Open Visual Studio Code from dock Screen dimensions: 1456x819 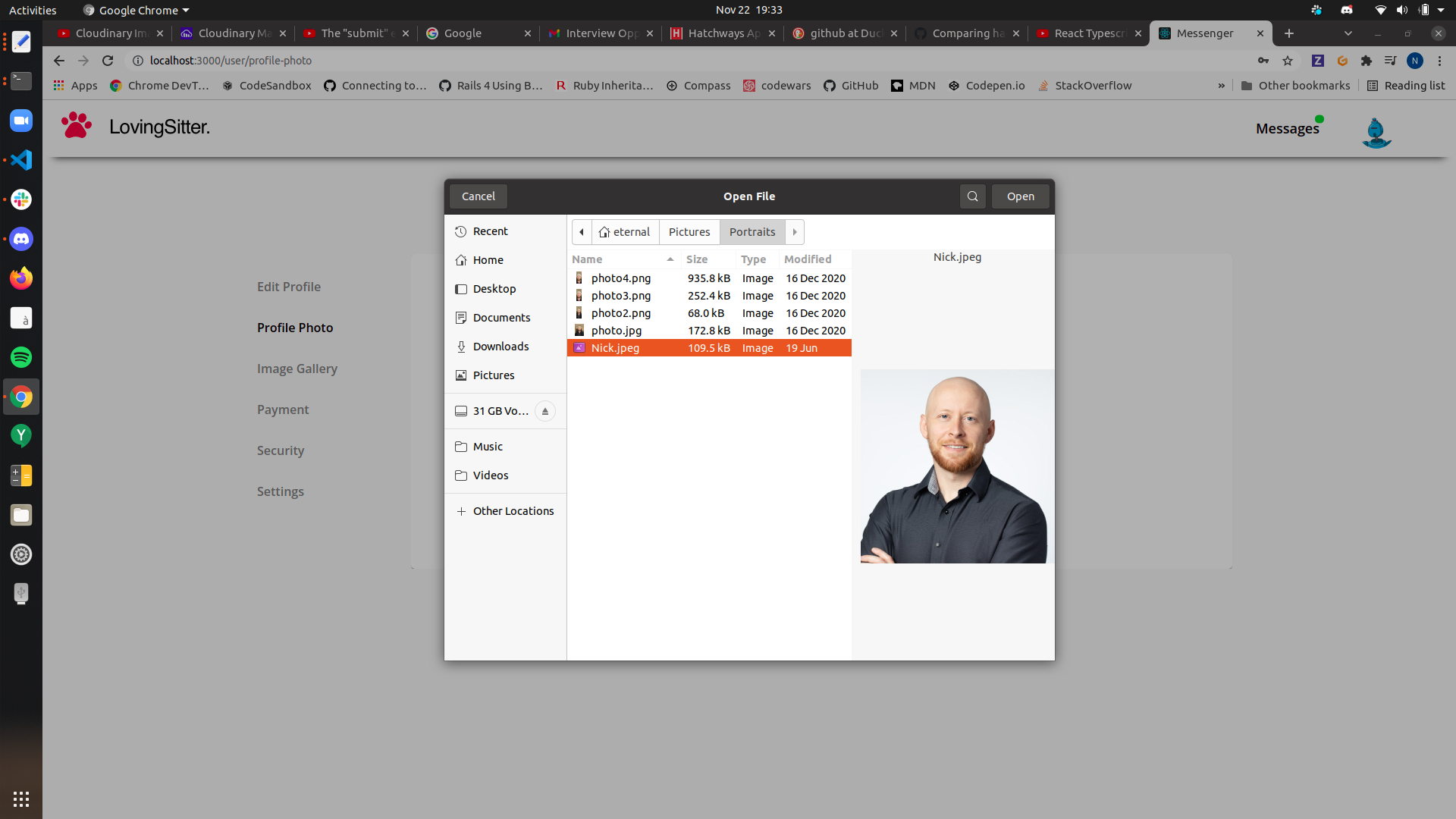(21, 160)
